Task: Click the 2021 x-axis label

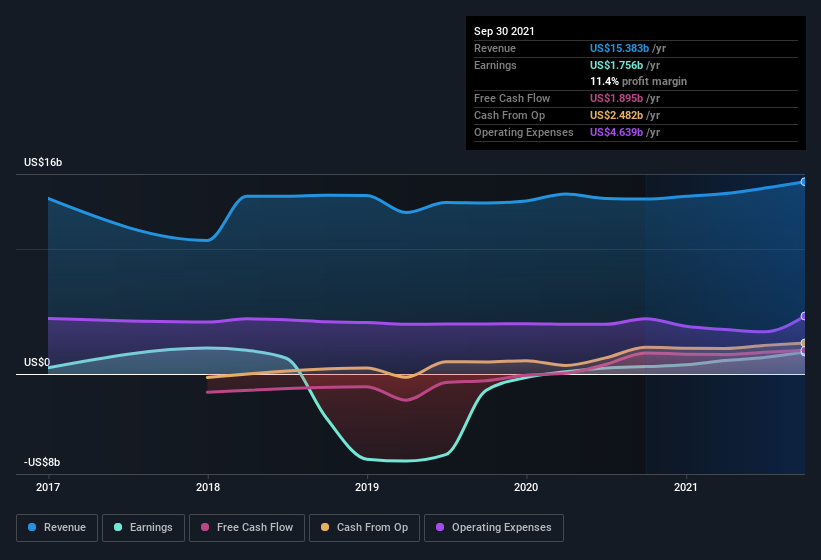Action: coord(685,487)
